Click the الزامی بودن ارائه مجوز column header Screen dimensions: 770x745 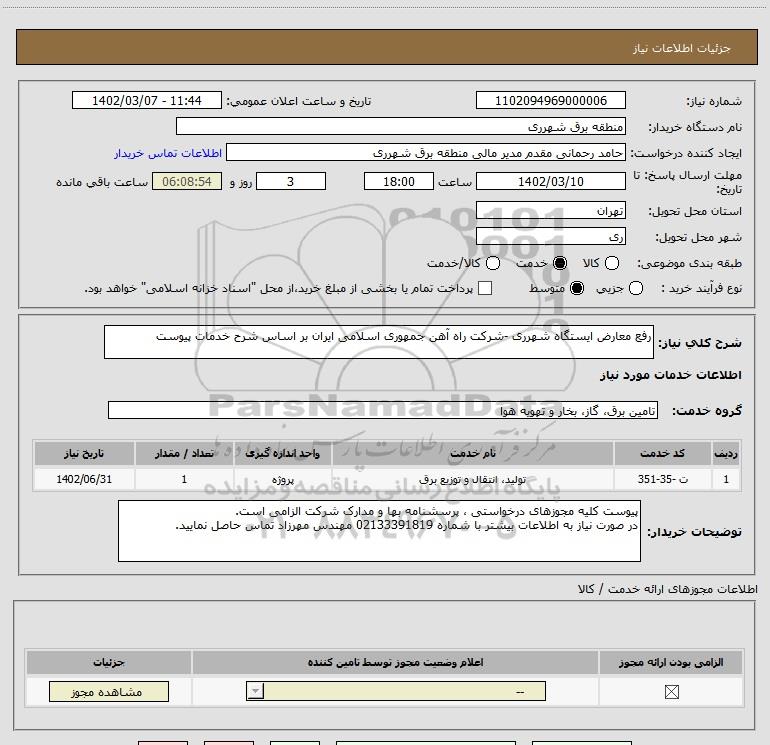pyautogui.click(x=671, y=662)
